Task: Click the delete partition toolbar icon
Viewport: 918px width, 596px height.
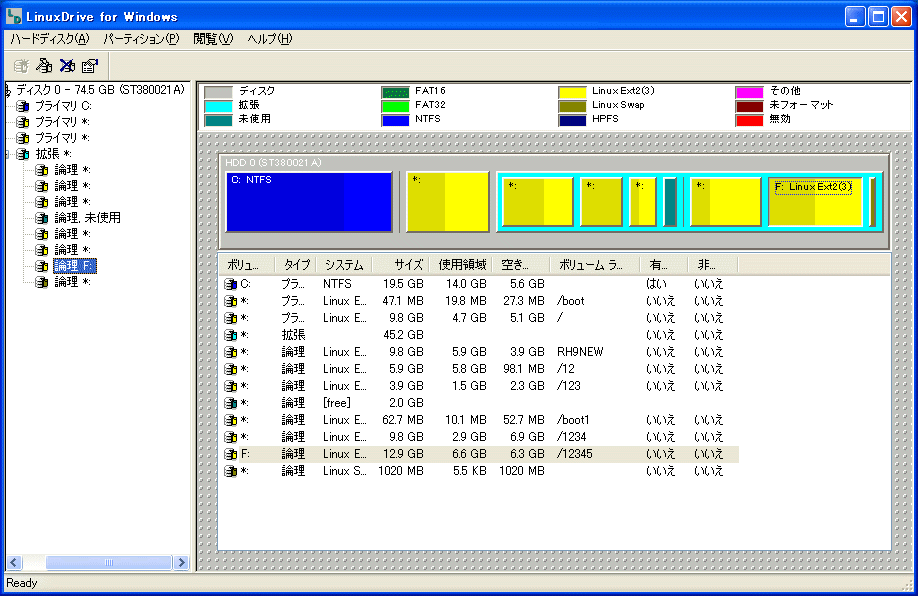Action: point(67,66)
